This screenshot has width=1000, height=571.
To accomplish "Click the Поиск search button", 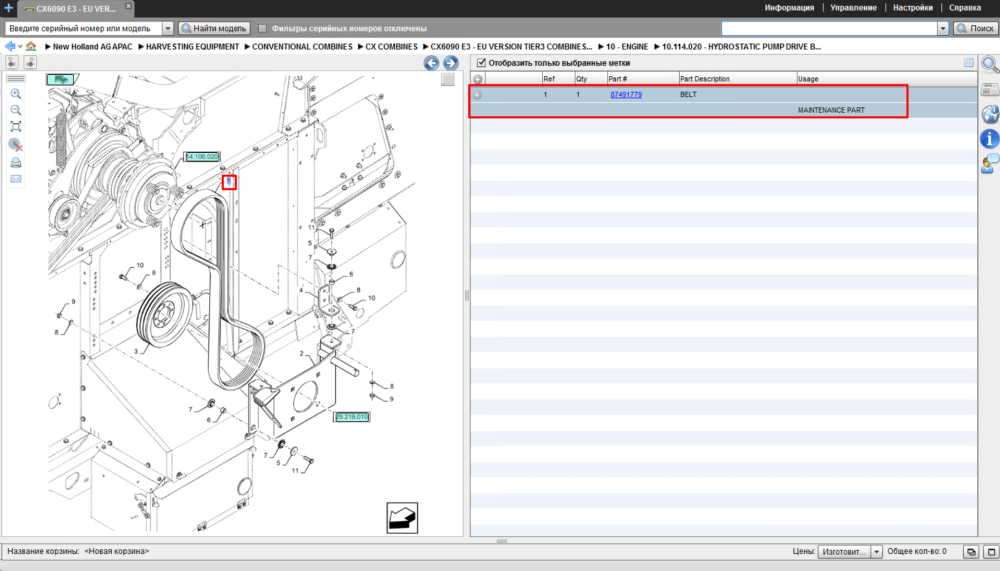I will coord(975,28).
